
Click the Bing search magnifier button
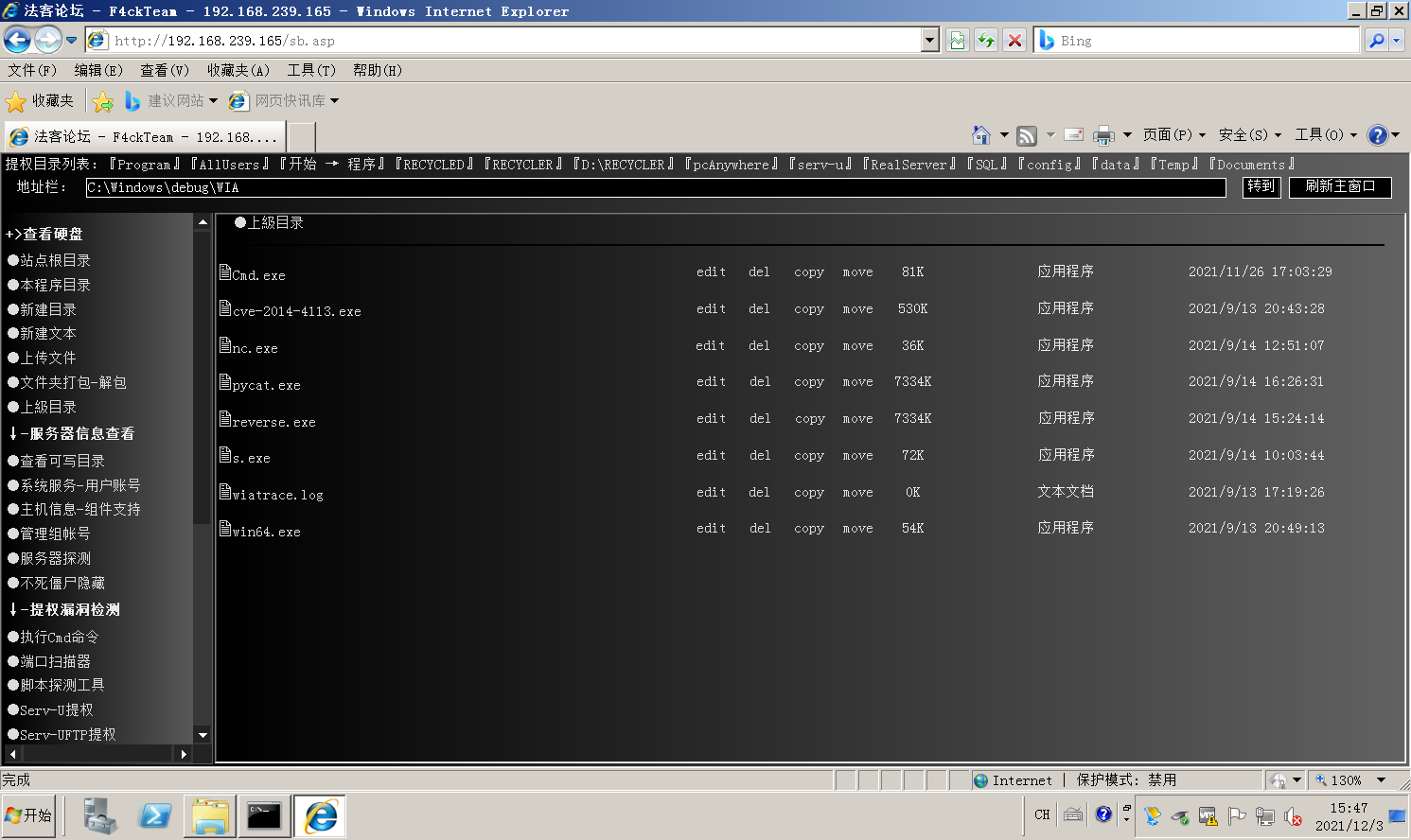(x=1376, y=40)
